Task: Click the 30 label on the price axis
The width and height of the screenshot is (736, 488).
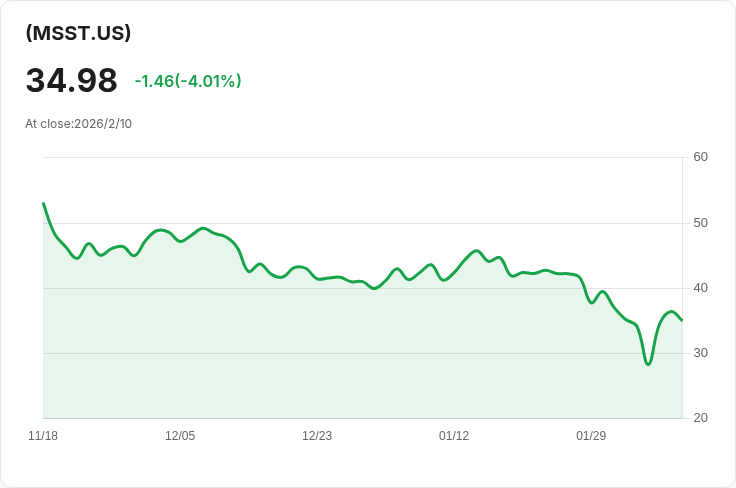Action: click(700, 353)
